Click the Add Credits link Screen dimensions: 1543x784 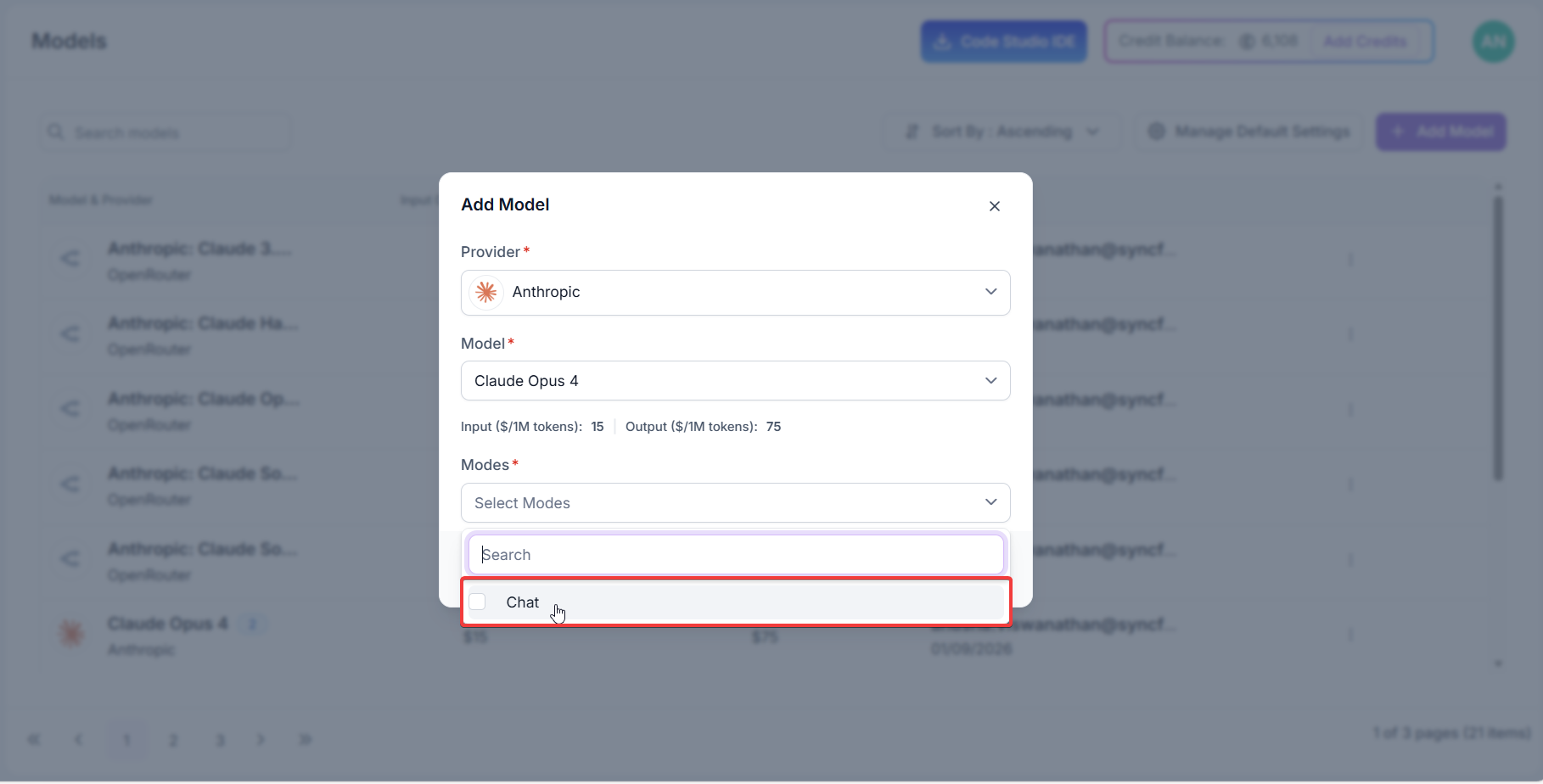click(1365, 42)
